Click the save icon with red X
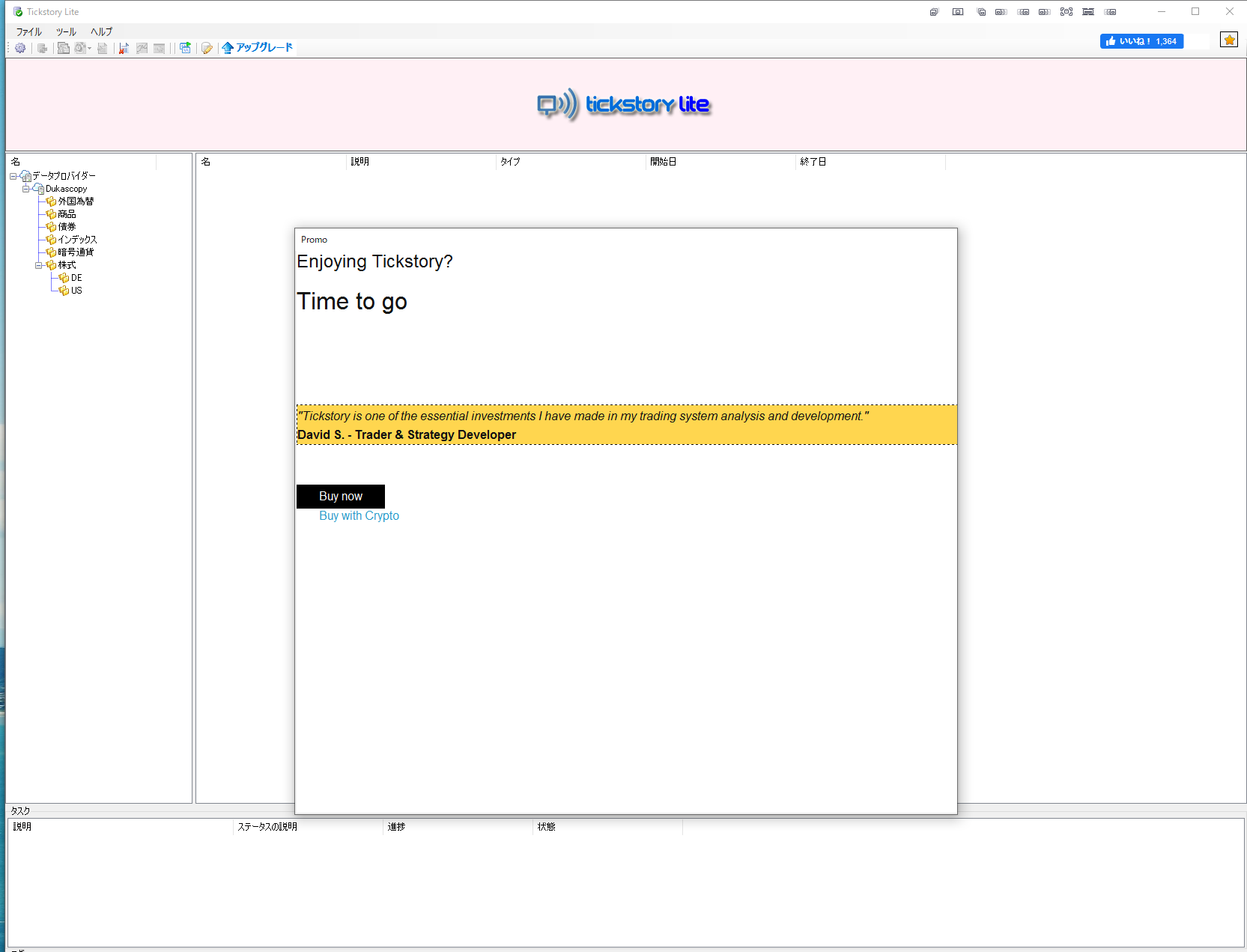 pyautogui.click(x=124, y=48)
